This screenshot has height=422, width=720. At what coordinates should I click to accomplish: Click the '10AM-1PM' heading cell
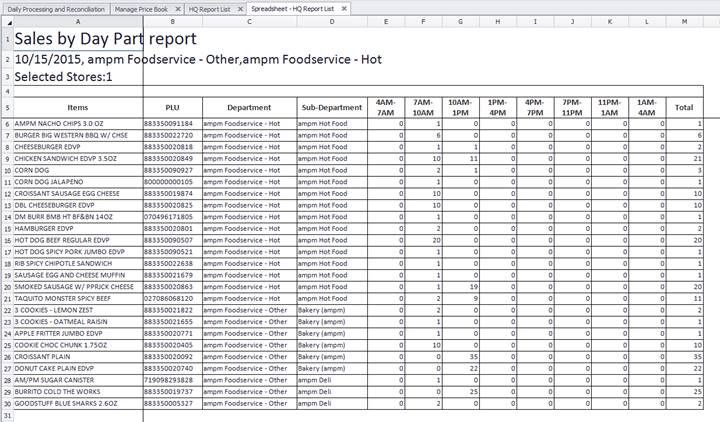460,107
